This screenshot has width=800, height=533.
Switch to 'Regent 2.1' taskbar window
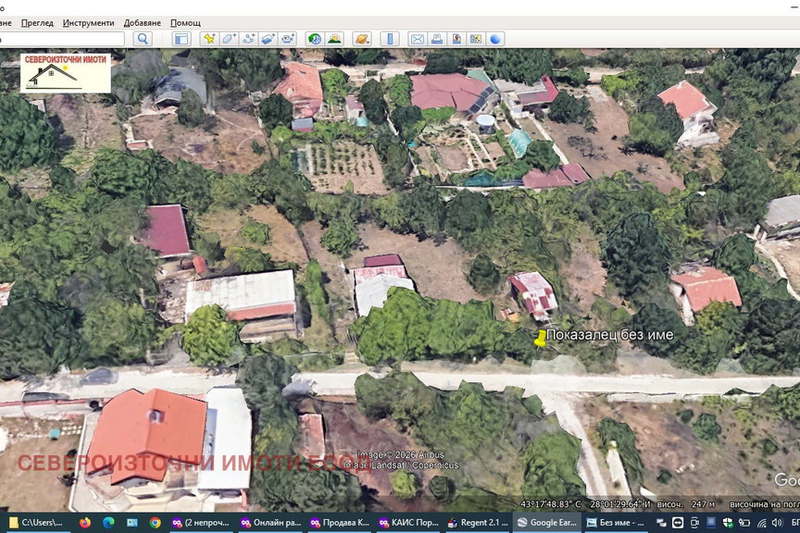pyautogui.click(x=478, y=523)
